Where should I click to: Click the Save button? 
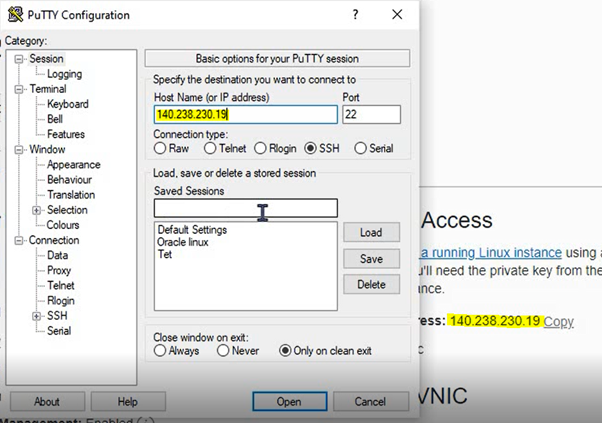click(371, 259)
